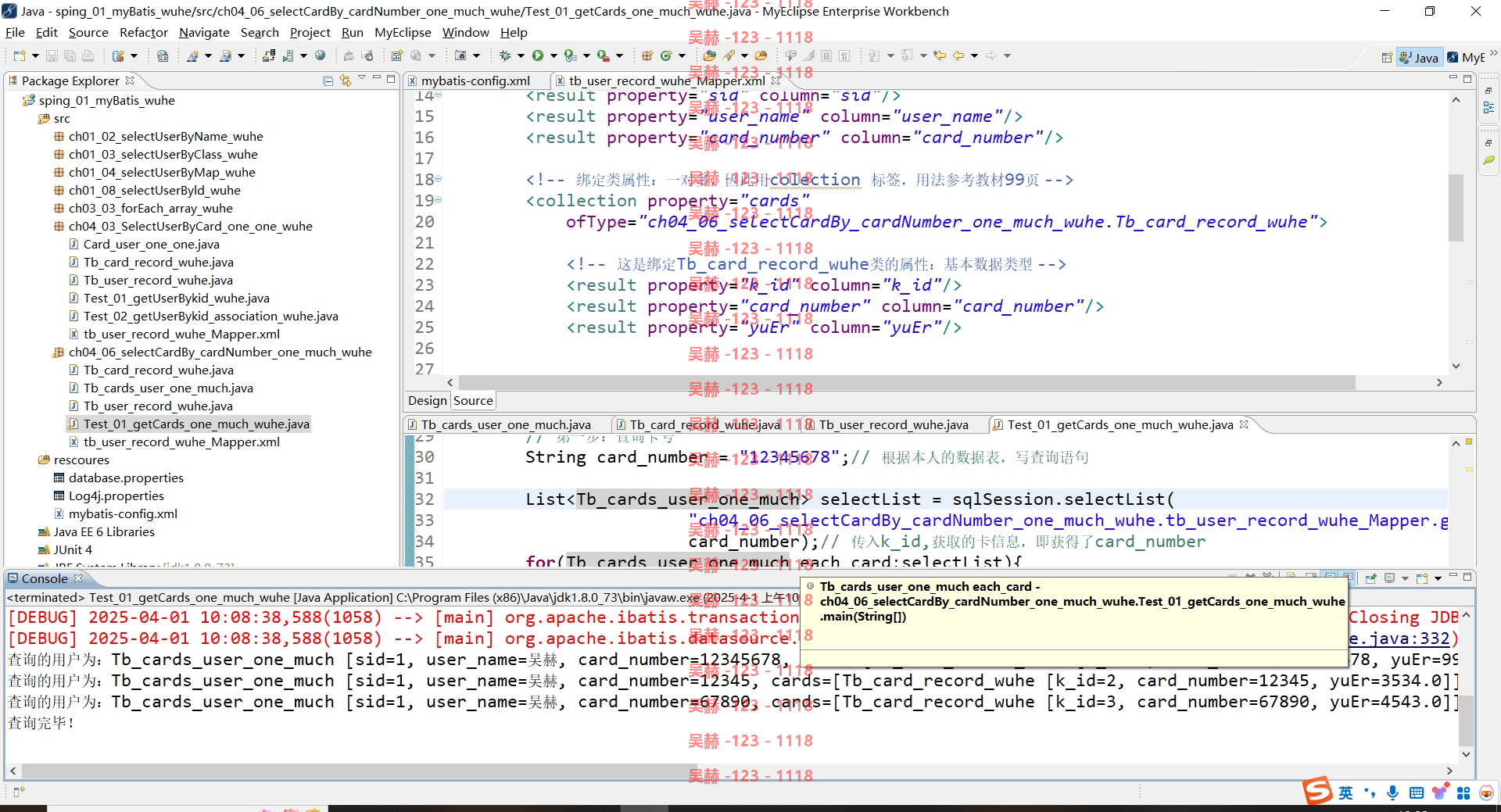Click the New Java Class icon
This screenshot has height=812, width=1501.
pos(666,56)
